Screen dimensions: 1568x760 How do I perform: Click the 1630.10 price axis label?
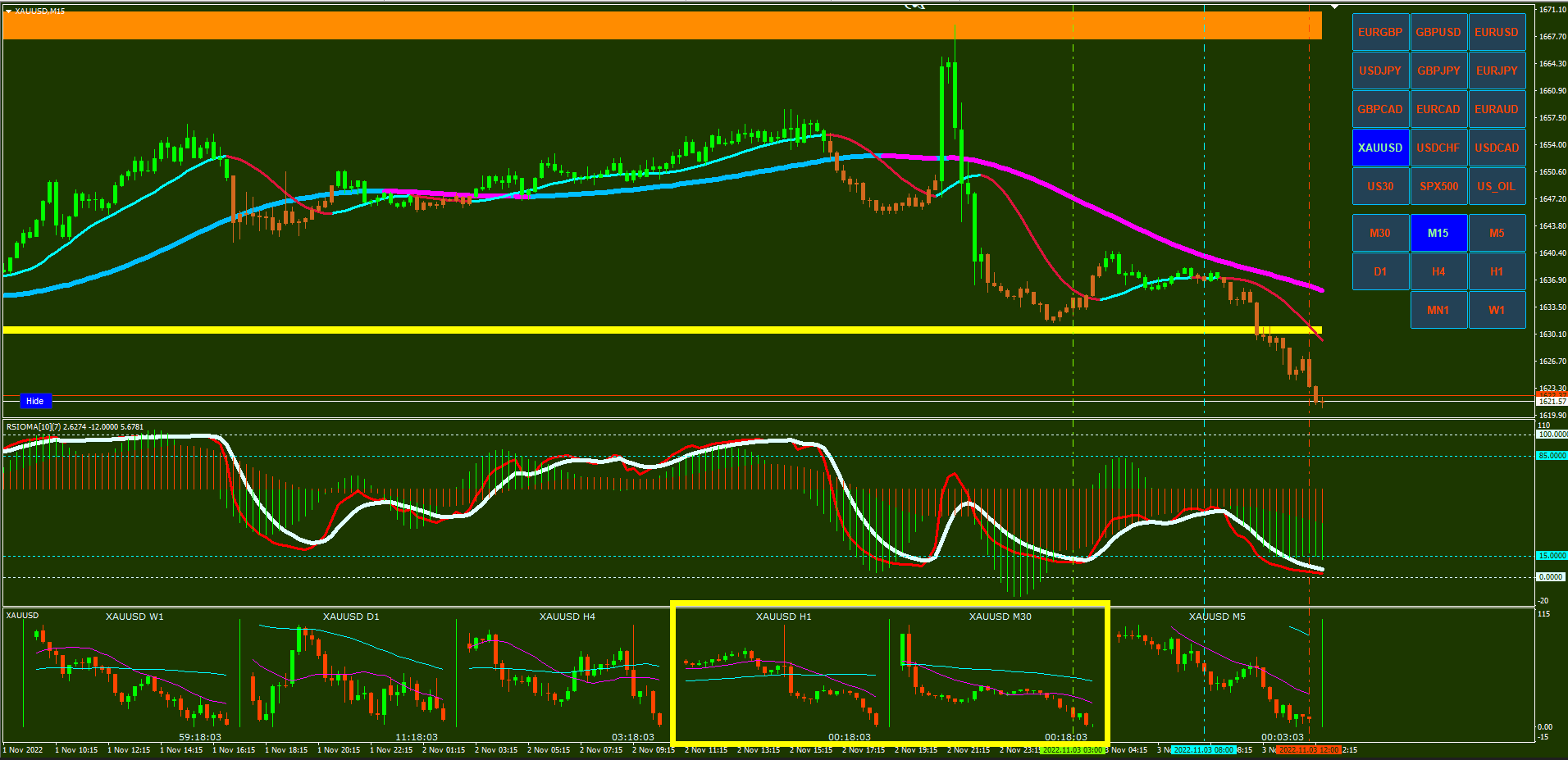(1552, 334)
